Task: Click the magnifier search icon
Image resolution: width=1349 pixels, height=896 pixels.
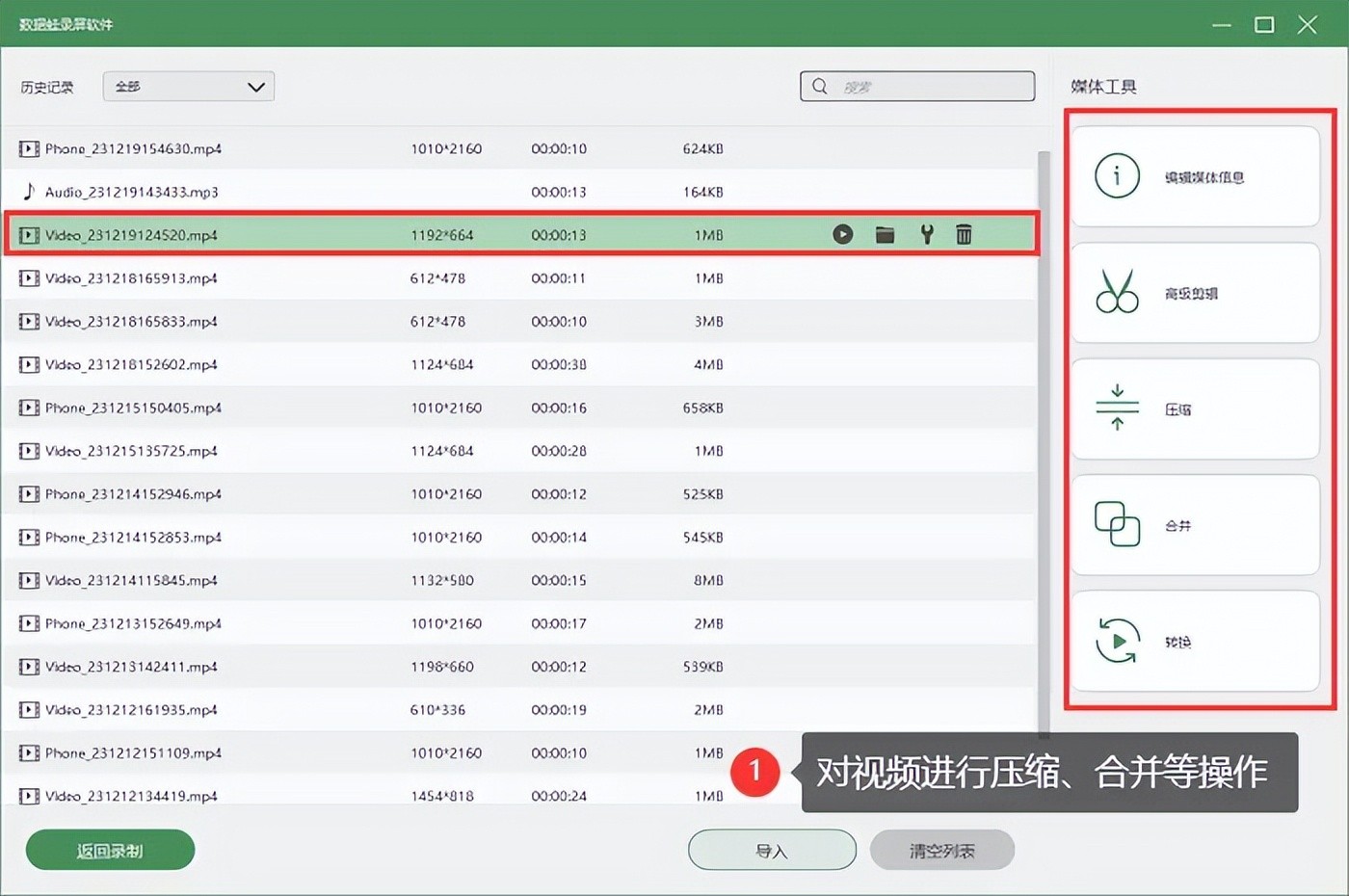Action: click(x=820, y=87)
